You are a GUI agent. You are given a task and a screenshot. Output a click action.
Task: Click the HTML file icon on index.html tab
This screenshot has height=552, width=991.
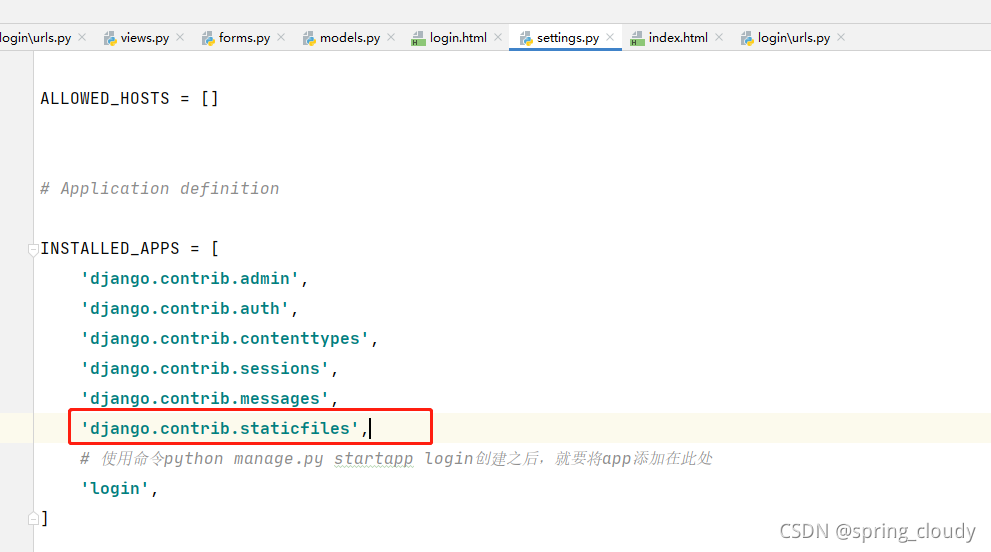pyautogui.click(x=637, y=39)
